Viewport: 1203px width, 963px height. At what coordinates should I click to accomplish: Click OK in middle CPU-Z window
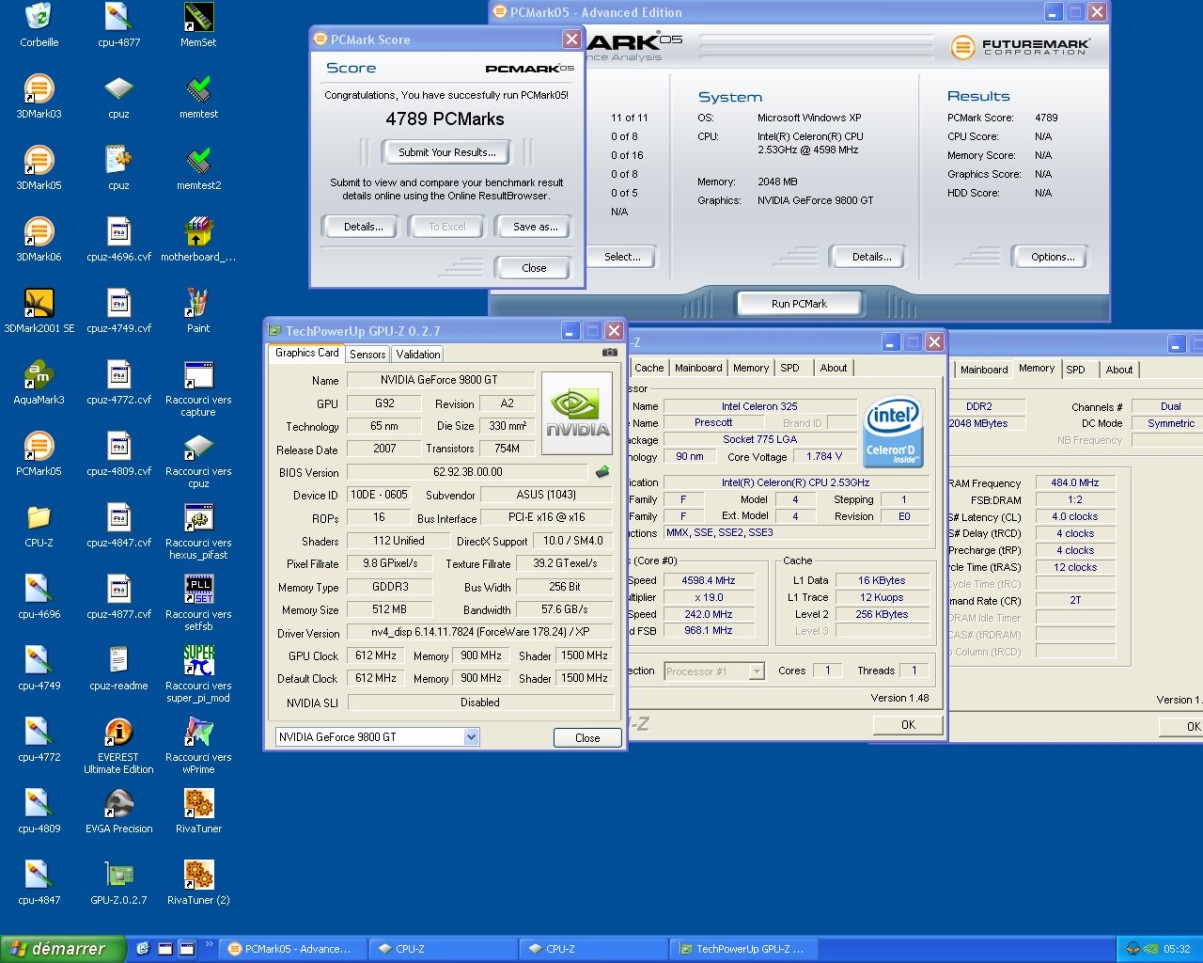pos(908,725)
